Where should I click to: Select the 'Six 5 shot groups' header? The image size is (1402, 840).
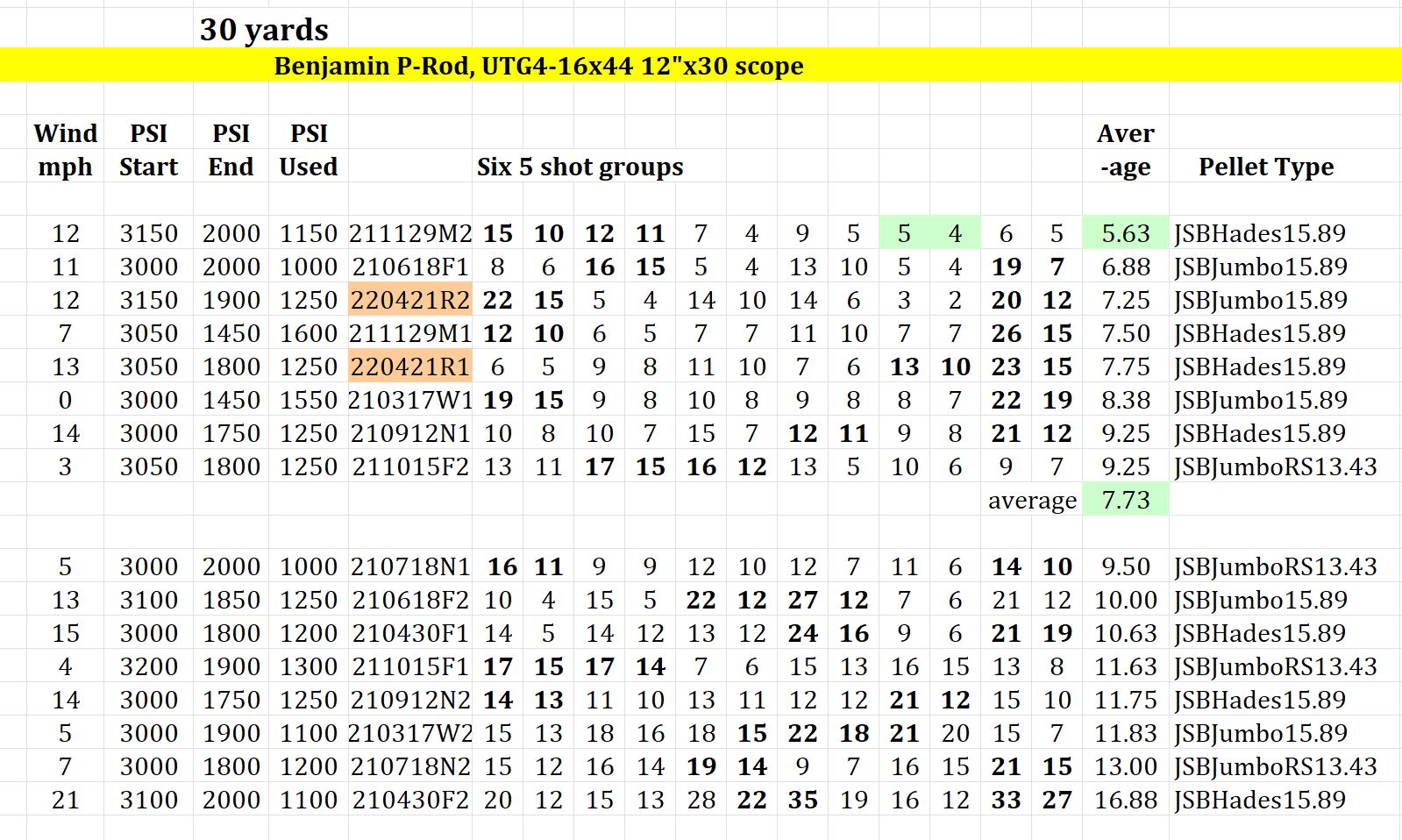[x=580, y=167]
